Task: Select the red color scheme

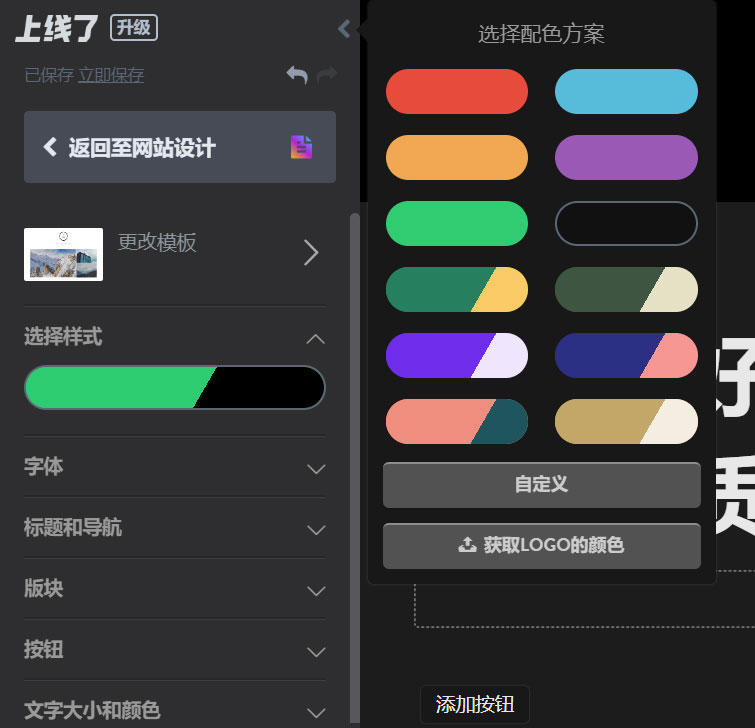Action: 457,91
